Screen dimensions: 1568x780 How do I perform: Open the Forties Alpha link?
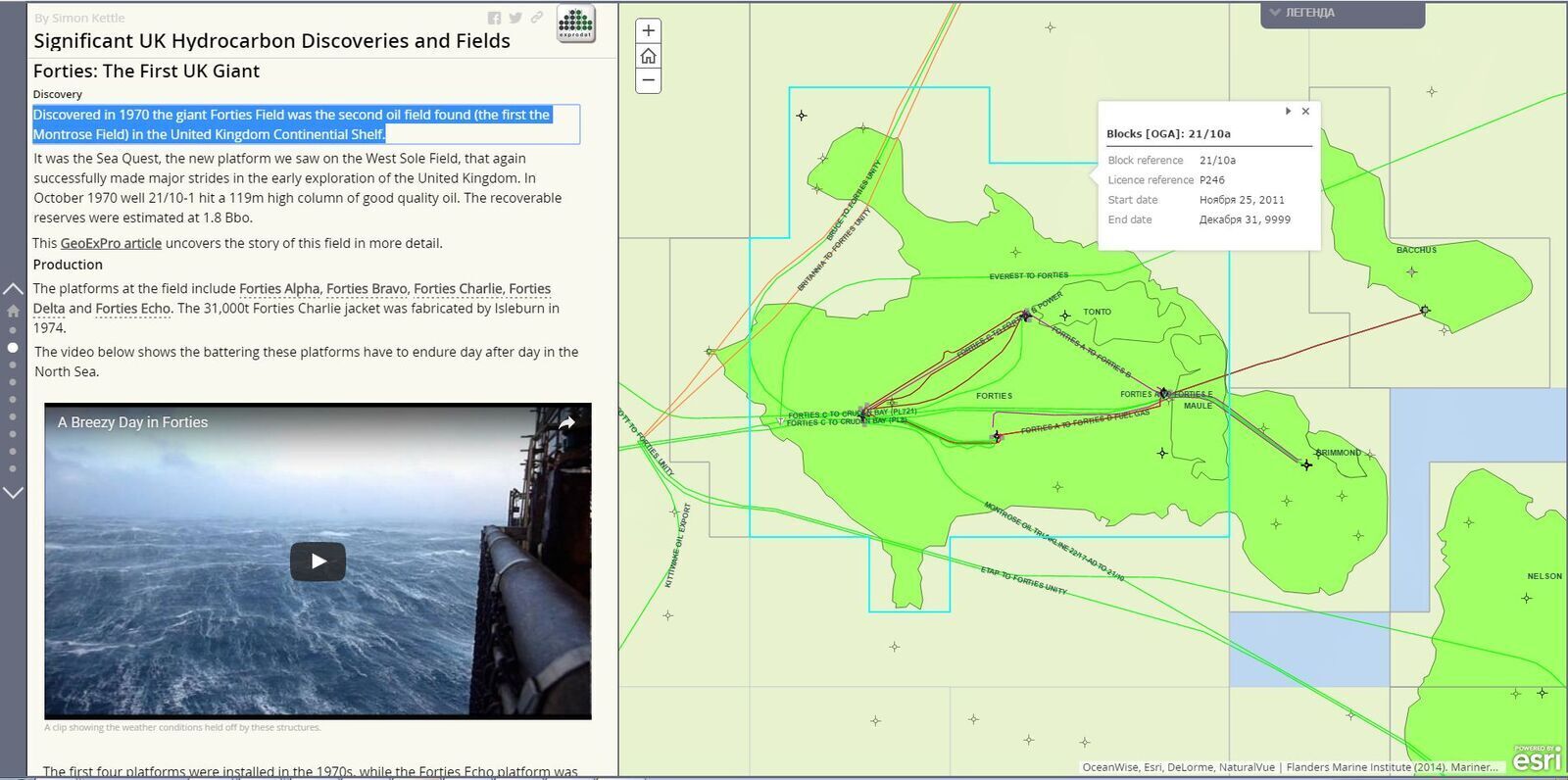[x=279, y=288]
